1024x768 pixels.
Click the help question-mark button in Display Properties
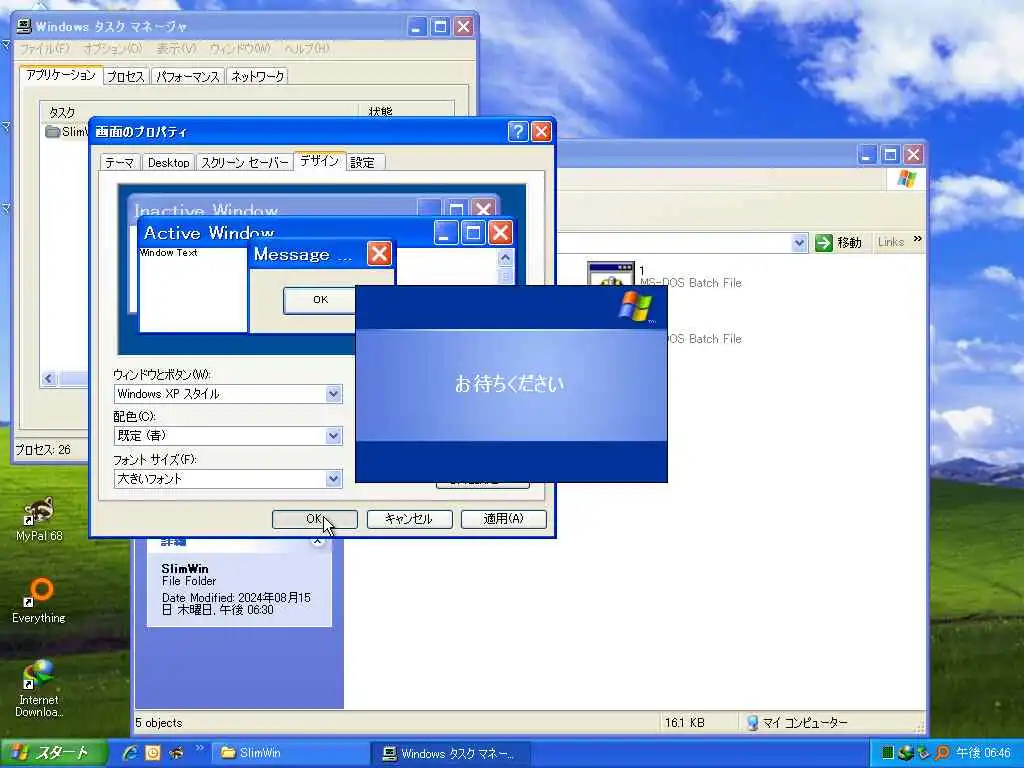coord(517,132)
